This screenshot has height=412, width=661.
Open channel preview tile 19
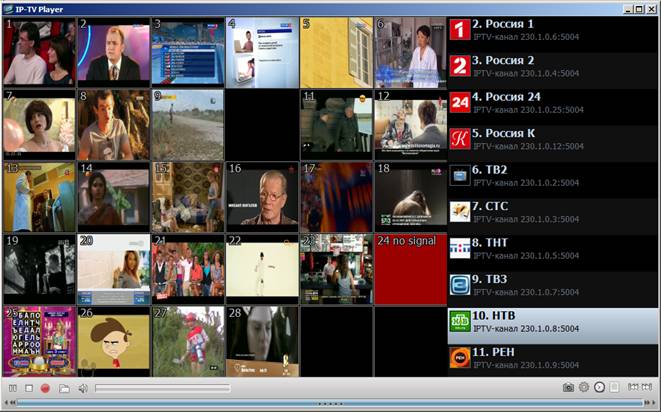(x=39, y=269)
